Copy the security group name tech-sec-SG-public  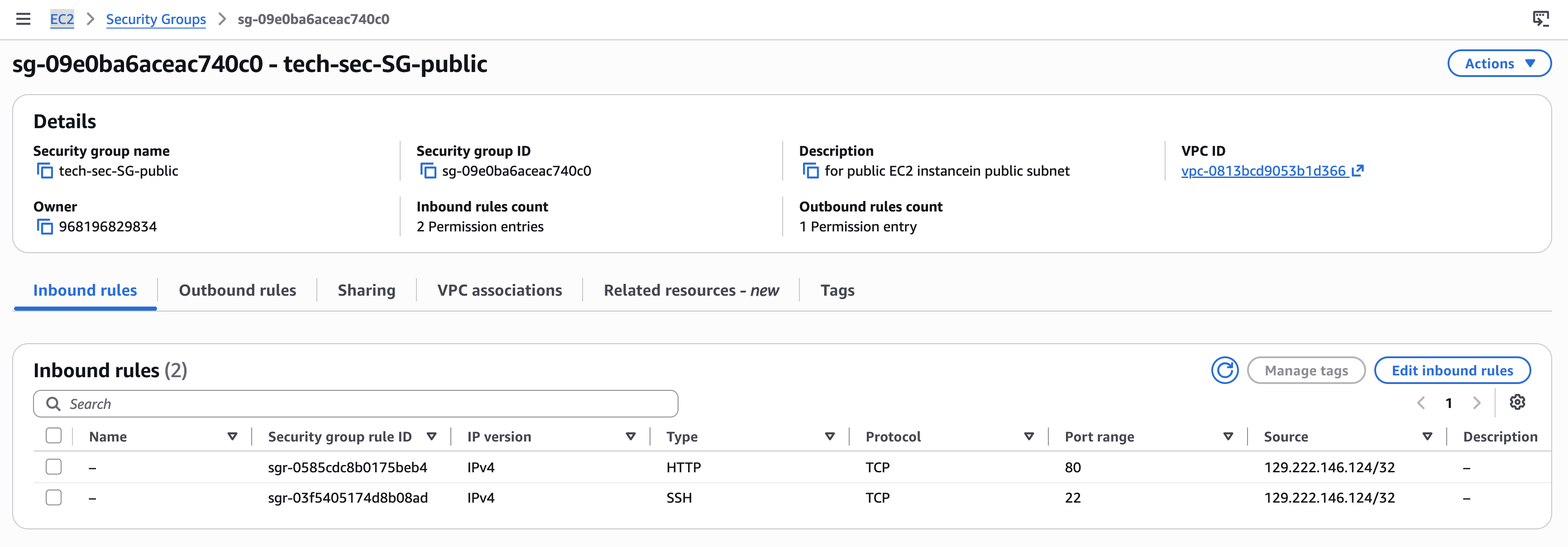point(44,171)
